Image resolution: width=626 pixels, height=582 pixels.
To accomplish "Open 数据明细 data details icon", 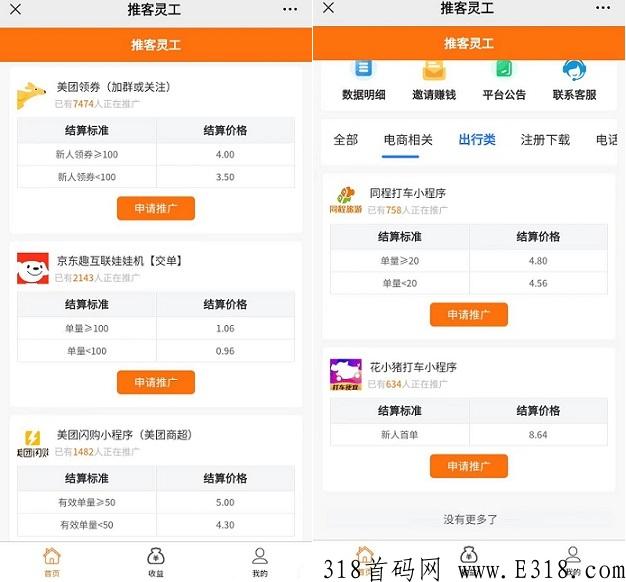I will 363,69.
